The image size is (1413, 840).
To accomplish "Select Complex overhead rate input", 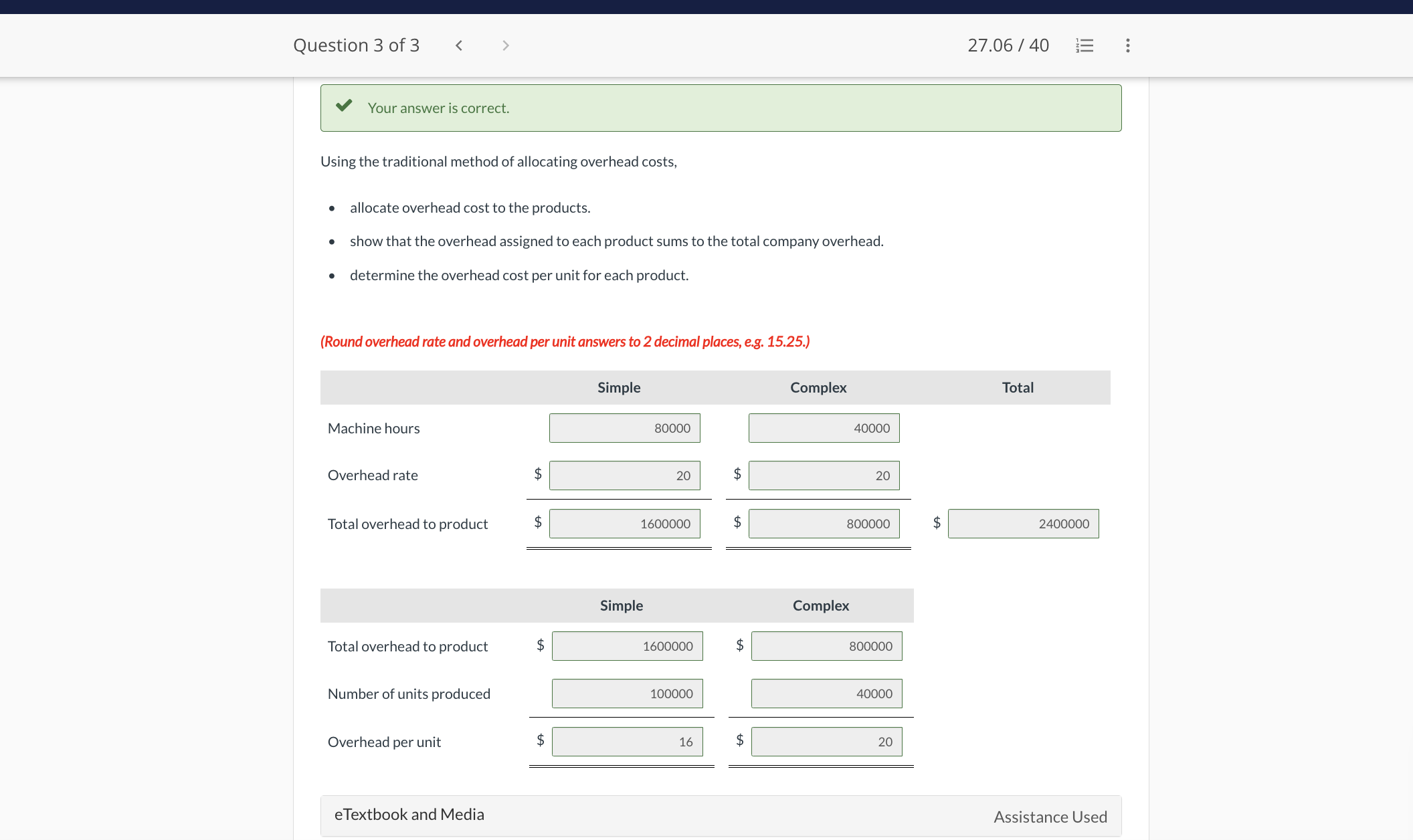I will tap(824, 476).
